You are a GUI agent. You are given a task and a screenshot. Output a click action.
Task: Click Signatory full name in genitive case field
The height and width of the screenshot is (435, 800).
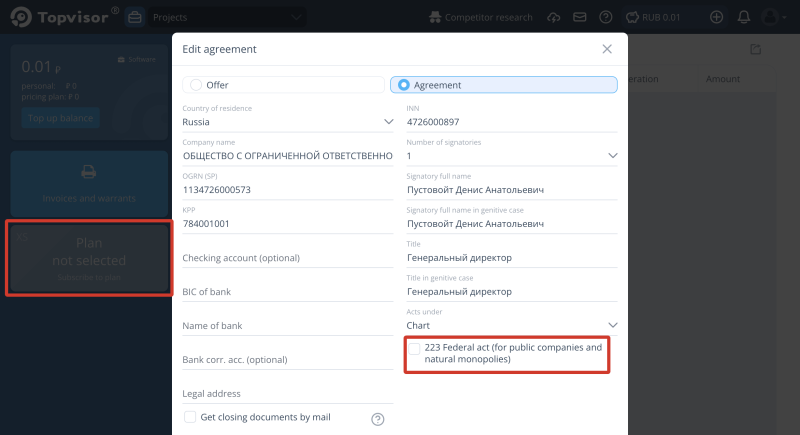click(512, 223)
